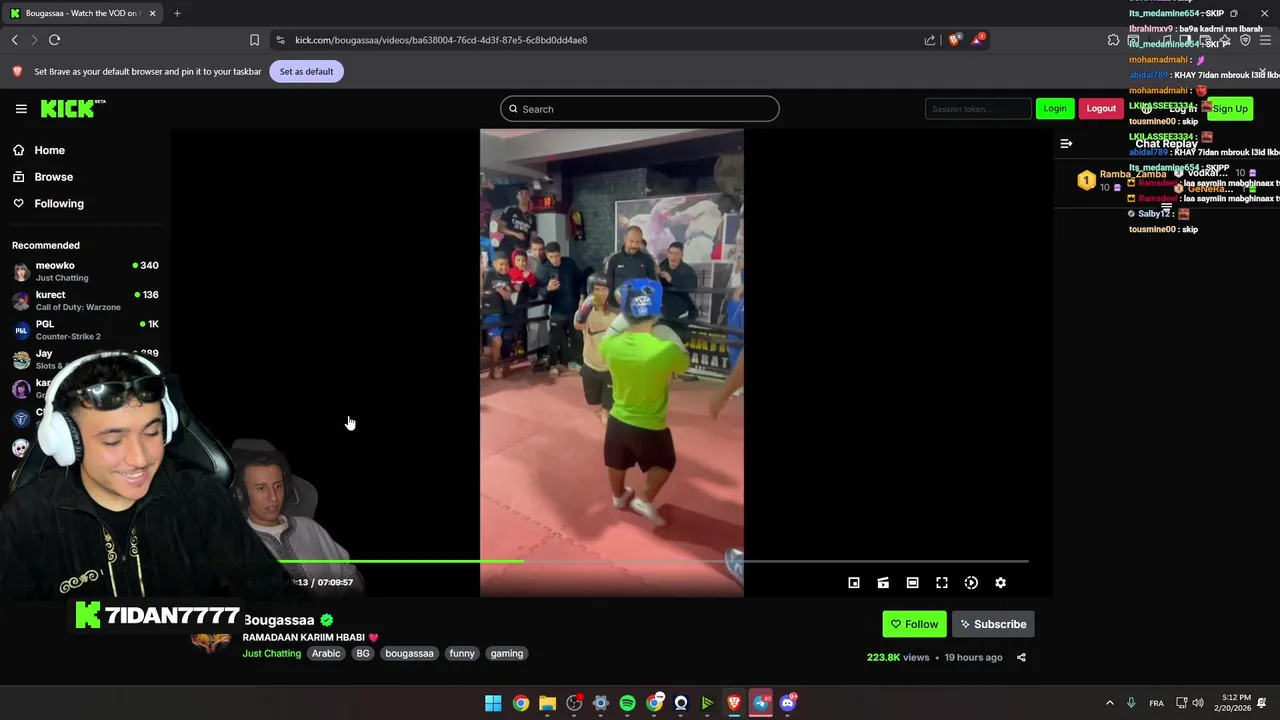Focus the Kick search field
The image size is (1280, 720).
click(640, 109)
